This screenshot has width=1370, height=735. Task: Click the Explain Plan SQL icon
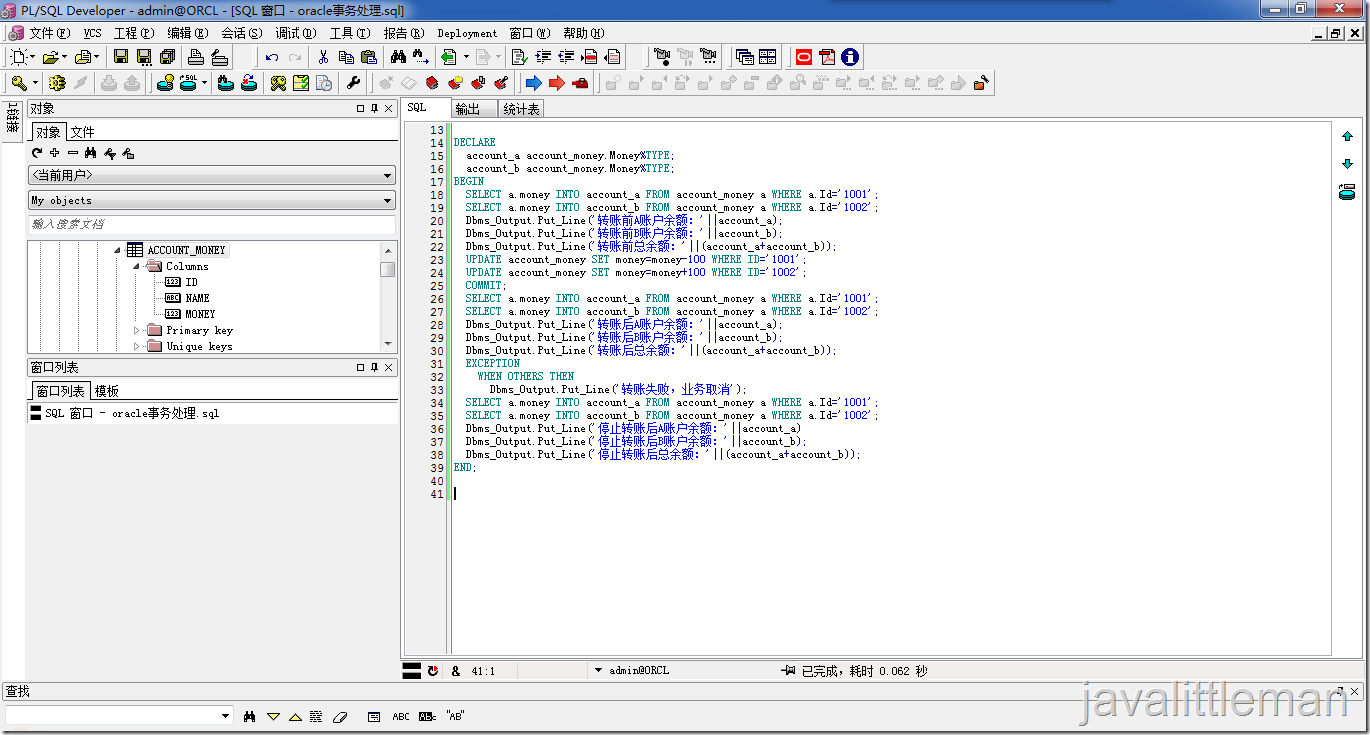189,83
